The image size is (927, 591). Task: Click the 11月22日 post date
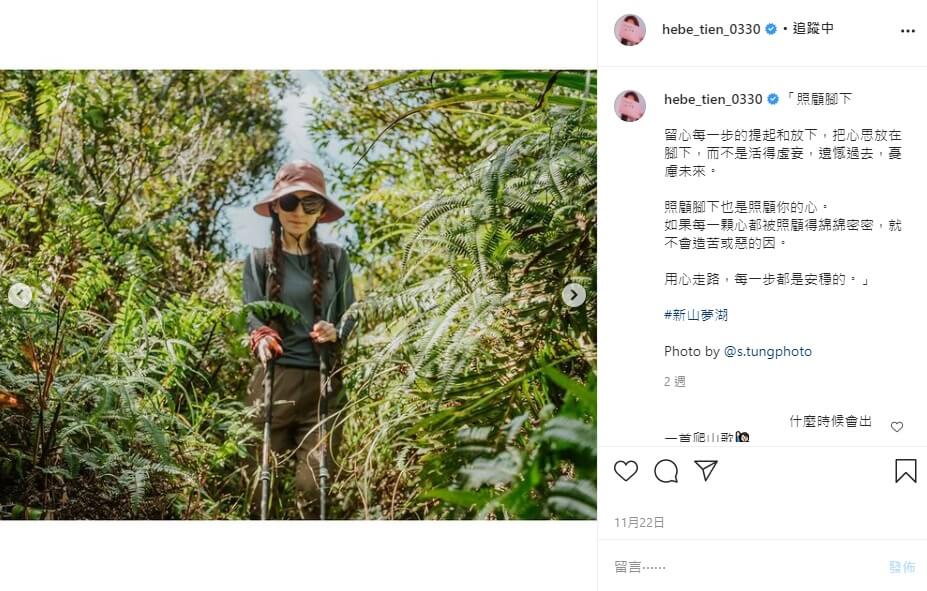639,522
